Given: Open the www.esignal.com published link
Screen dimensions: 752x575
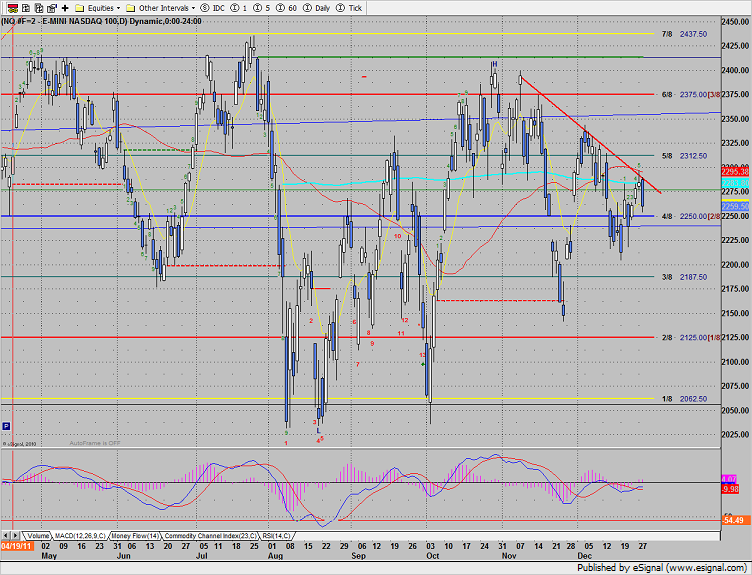Looking at the screenshot, I should tap(706, 568).
